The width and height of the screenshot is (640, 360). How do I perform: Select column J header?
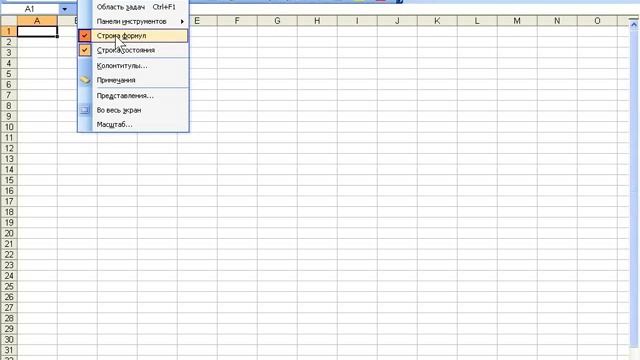(397, 21)
